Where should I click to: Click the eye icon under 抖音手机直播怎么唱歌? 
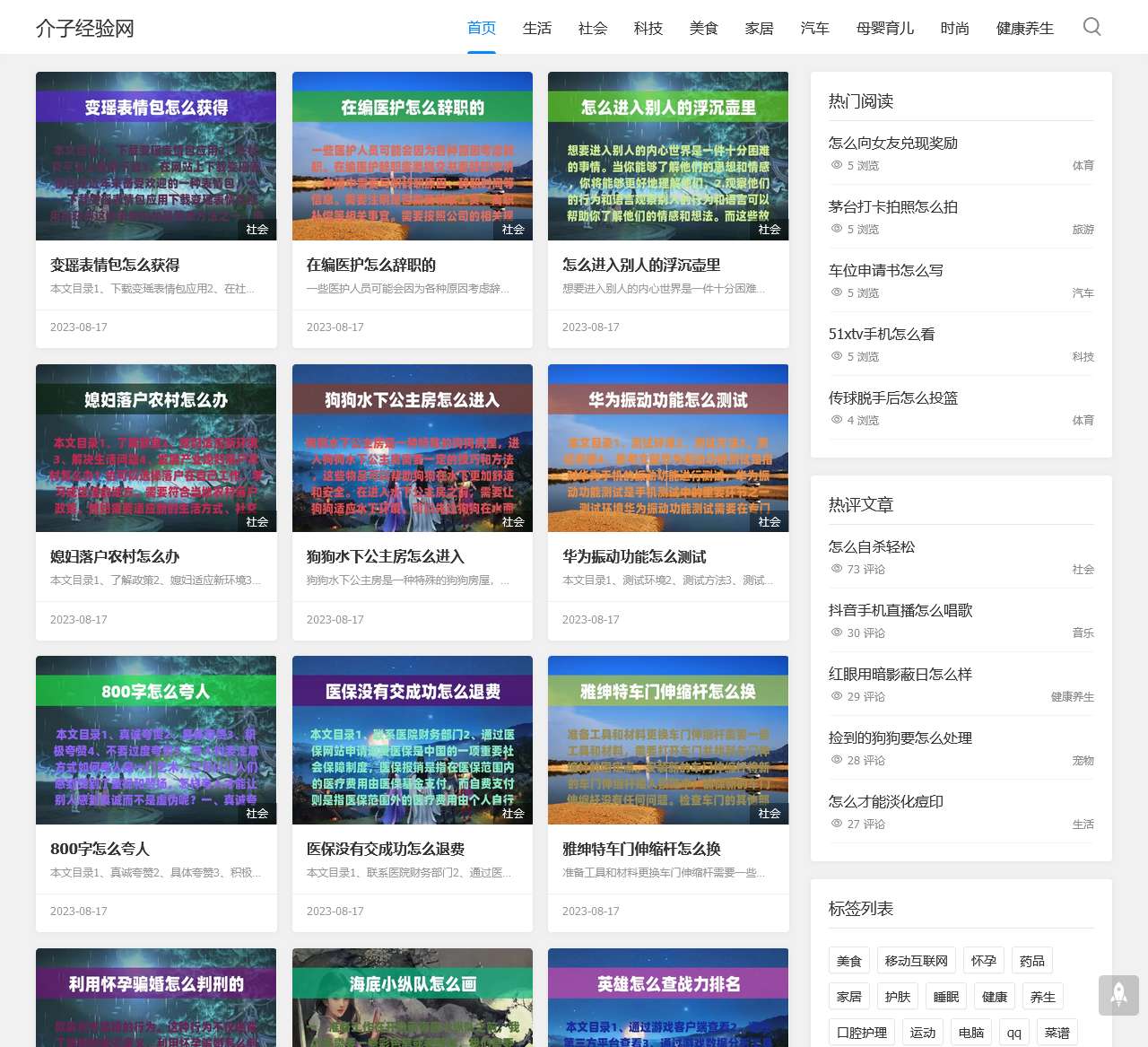pos(836,633)
